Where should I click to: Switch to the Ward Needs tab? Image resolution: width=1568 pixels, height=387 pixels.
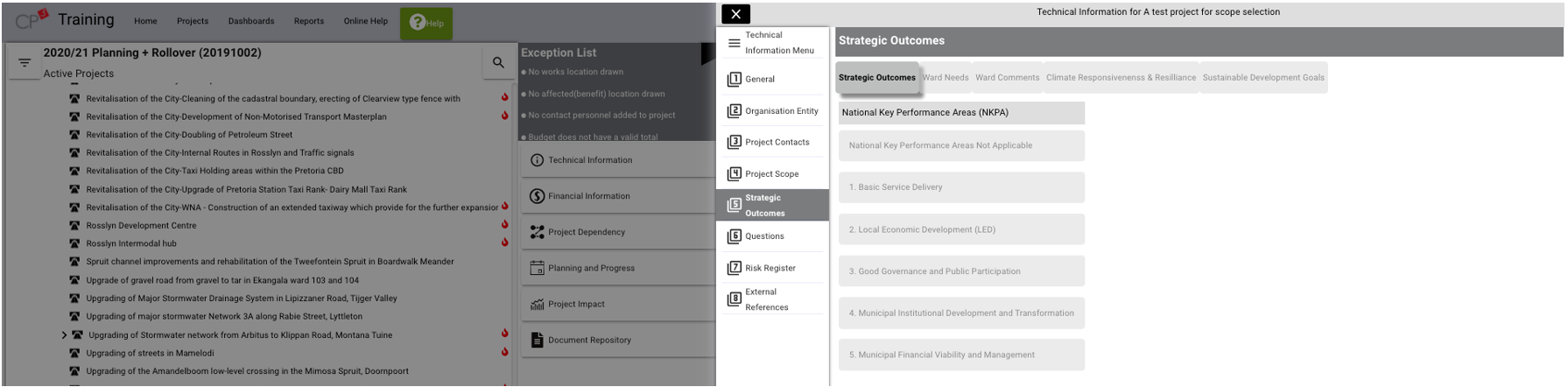click(x=946, y=77)
